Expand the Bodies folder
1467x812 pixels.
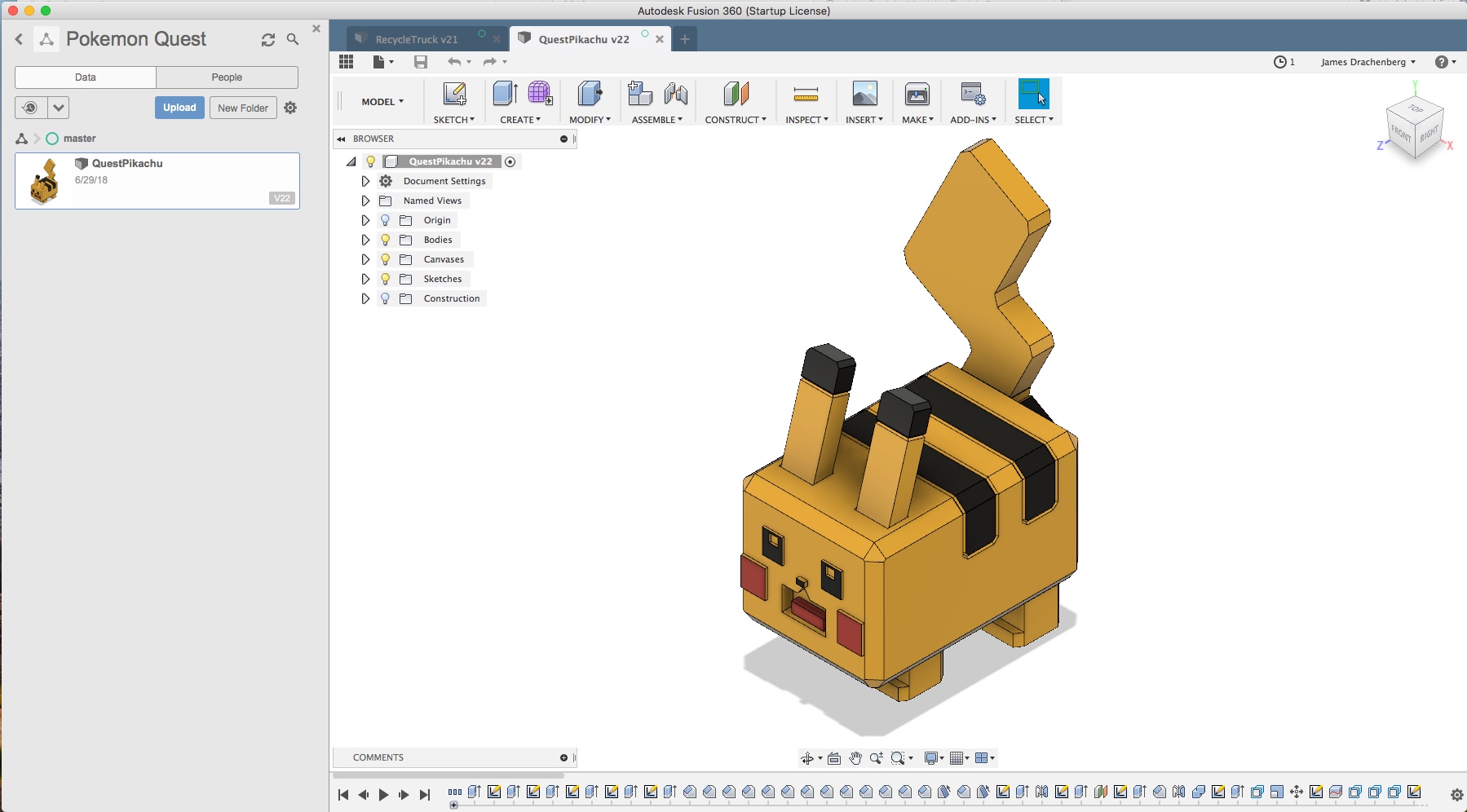point(365,240)
